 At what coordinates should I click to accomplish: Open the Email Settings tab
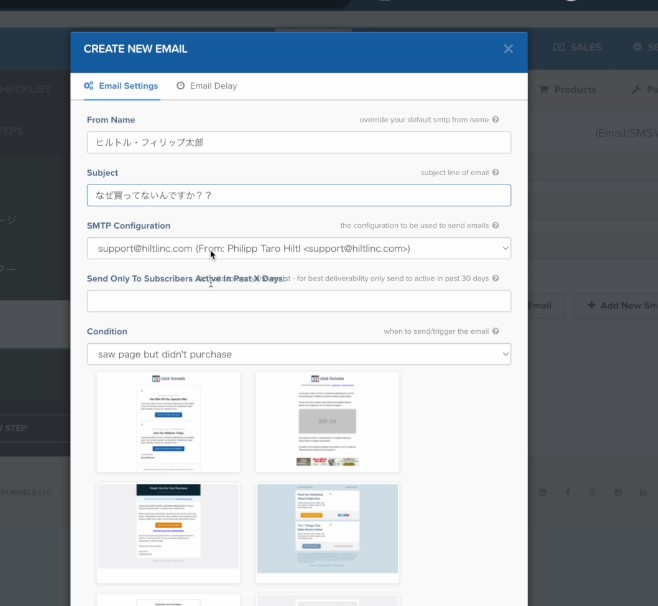(121, 86)
